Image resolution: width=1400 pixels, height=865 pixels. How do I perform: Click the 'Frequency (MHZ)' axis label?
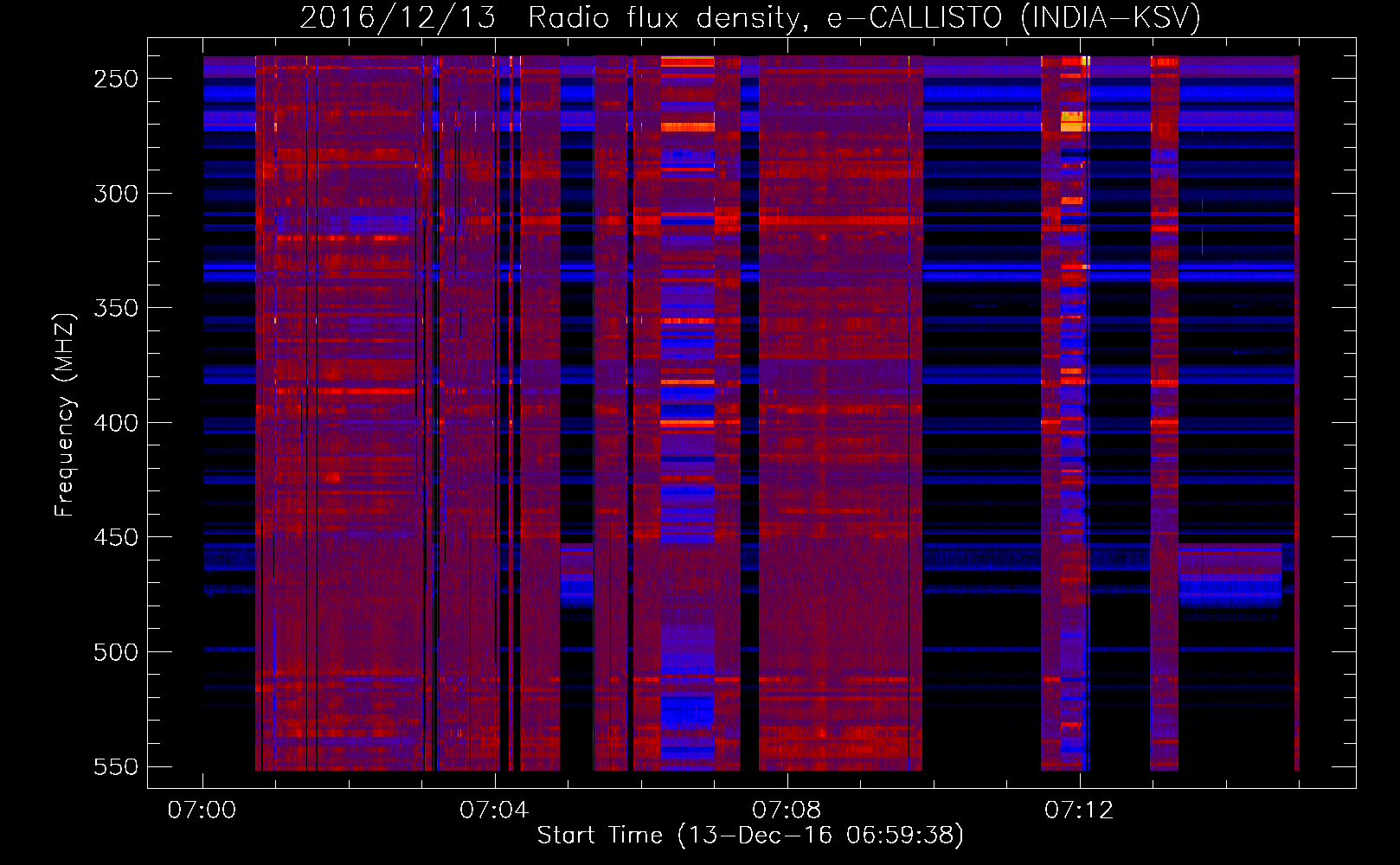[x=65, y=415]
